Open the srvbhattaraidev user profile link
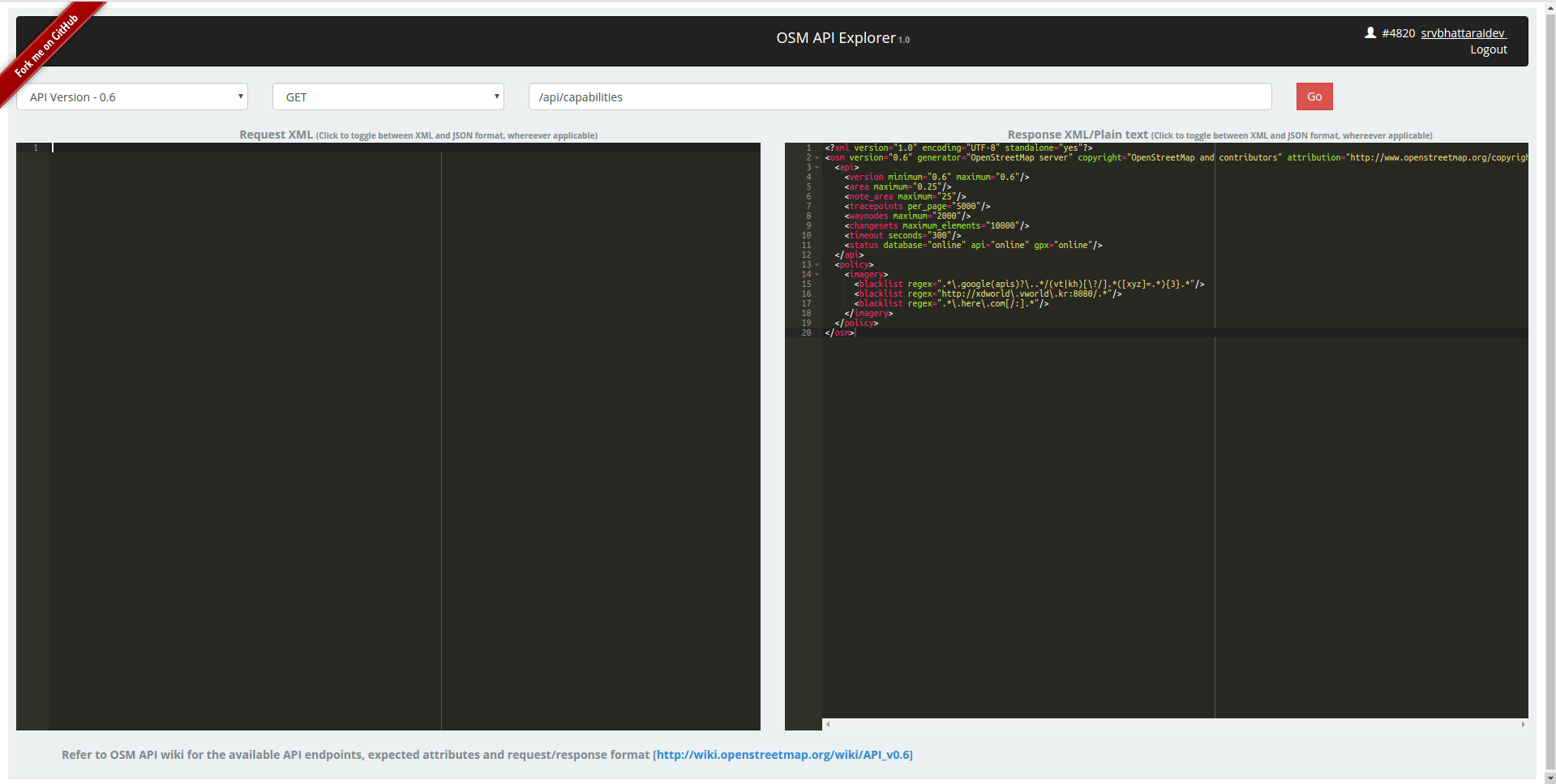The height and width of the screenshot is (784, 1556). point(1464,33)
